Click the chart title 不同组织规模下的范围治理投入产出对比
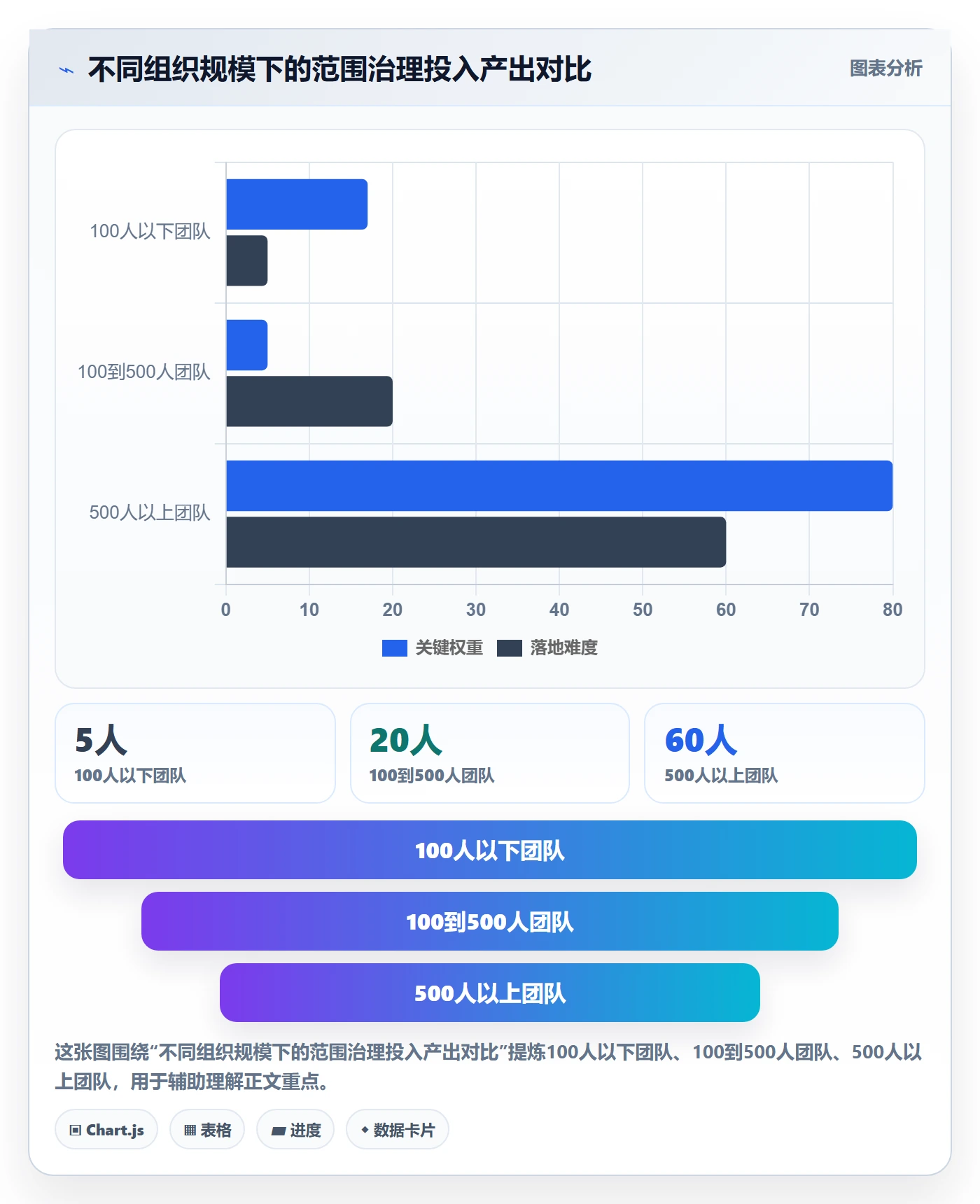Viewport: 980px width, 1204px height. tap(339, 69)
